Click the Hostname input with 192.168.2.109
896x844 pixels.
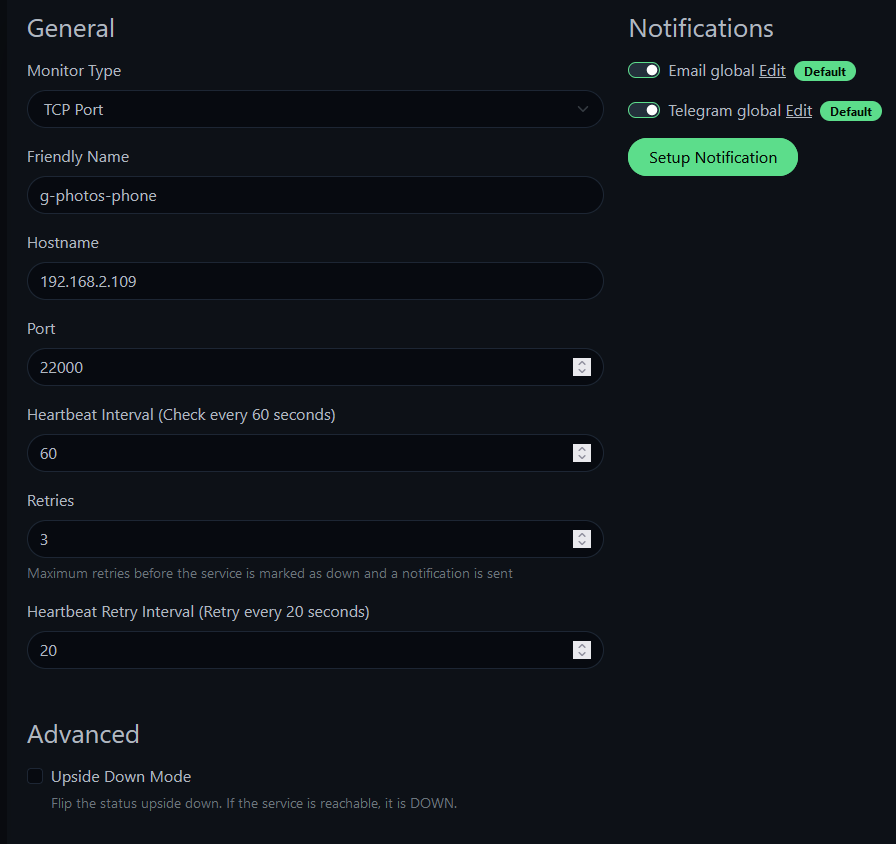click(315, 281)
